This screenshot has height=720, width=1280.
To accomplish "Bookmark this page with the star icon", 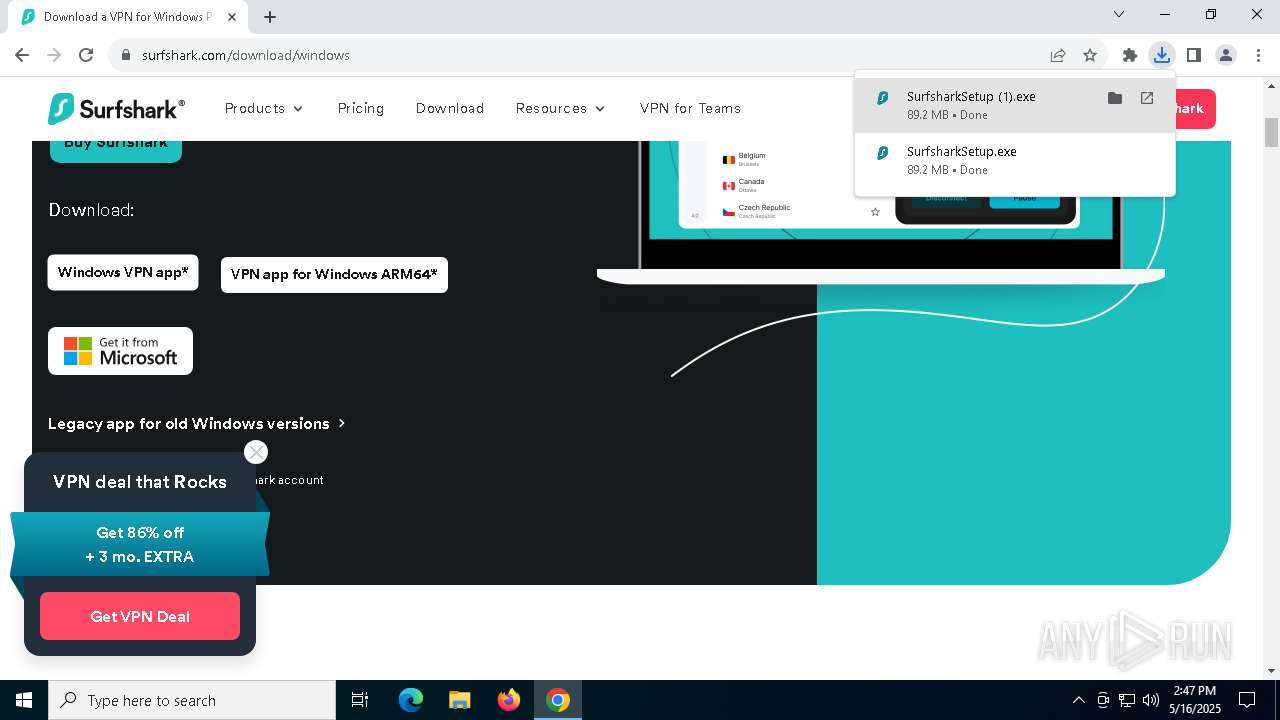I will 1090,55.
